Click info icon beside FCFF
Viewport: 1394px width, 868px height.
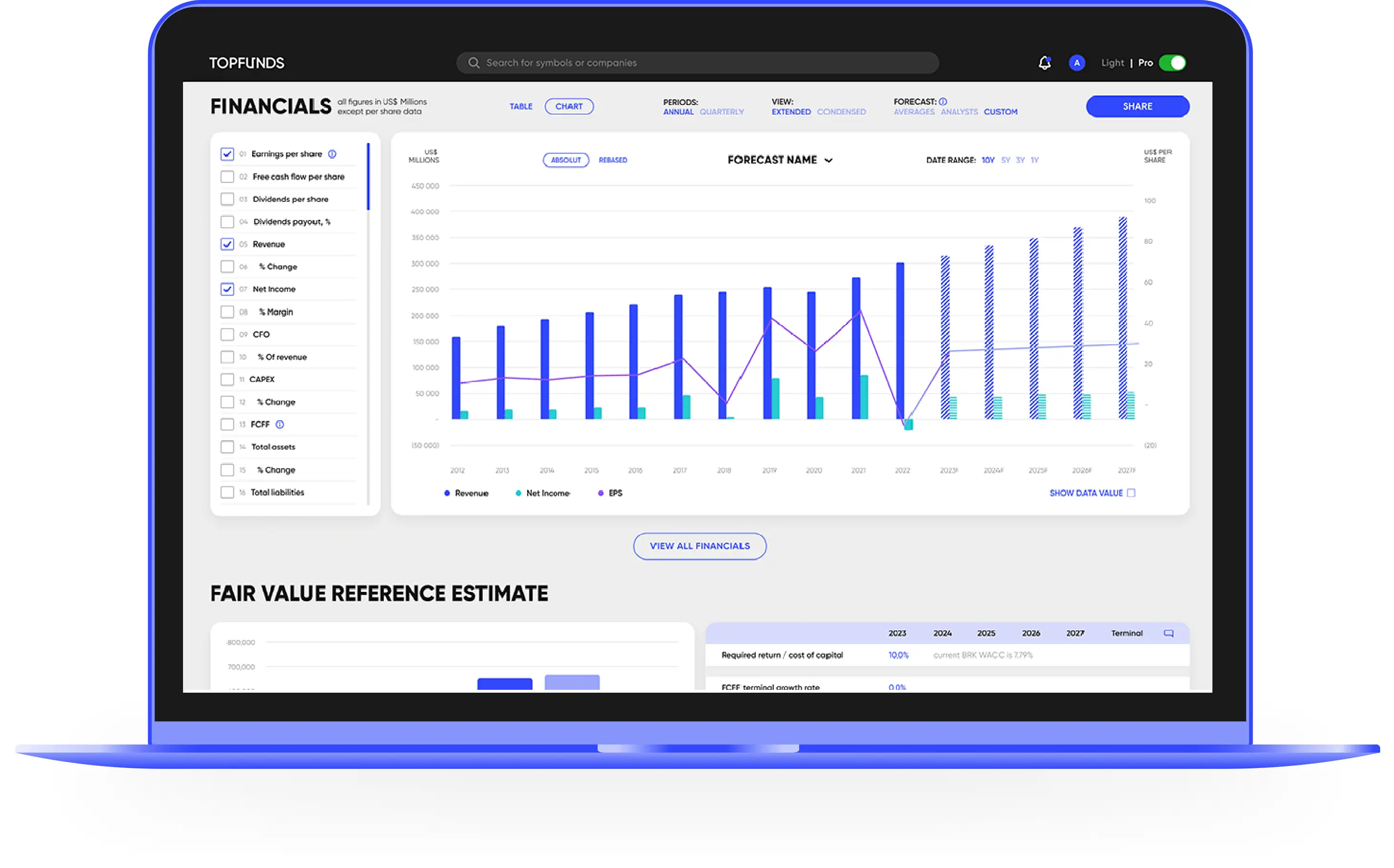point(280,424)
